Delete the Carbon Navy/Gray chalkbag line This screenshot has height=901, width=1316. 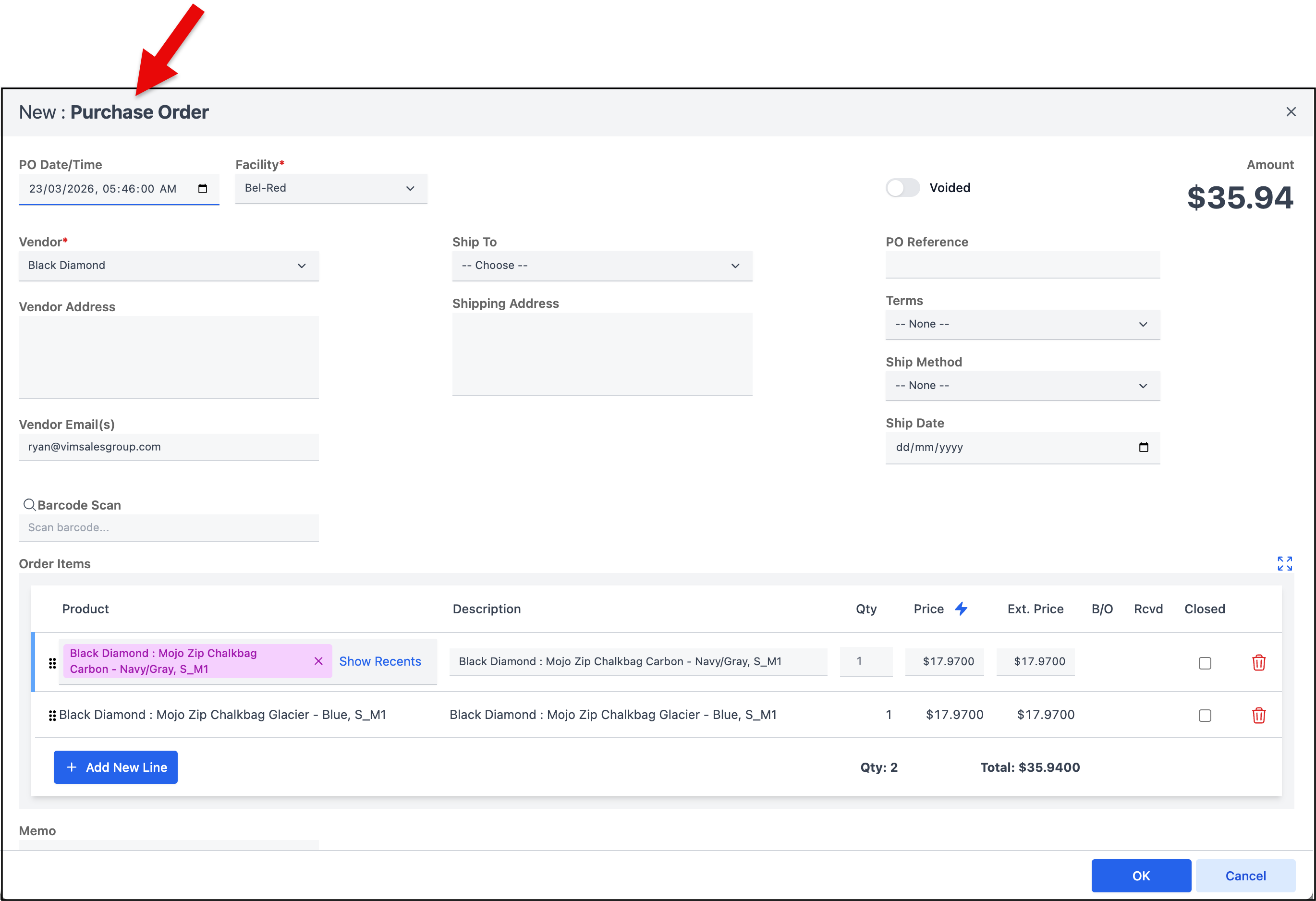(1258, 662)
